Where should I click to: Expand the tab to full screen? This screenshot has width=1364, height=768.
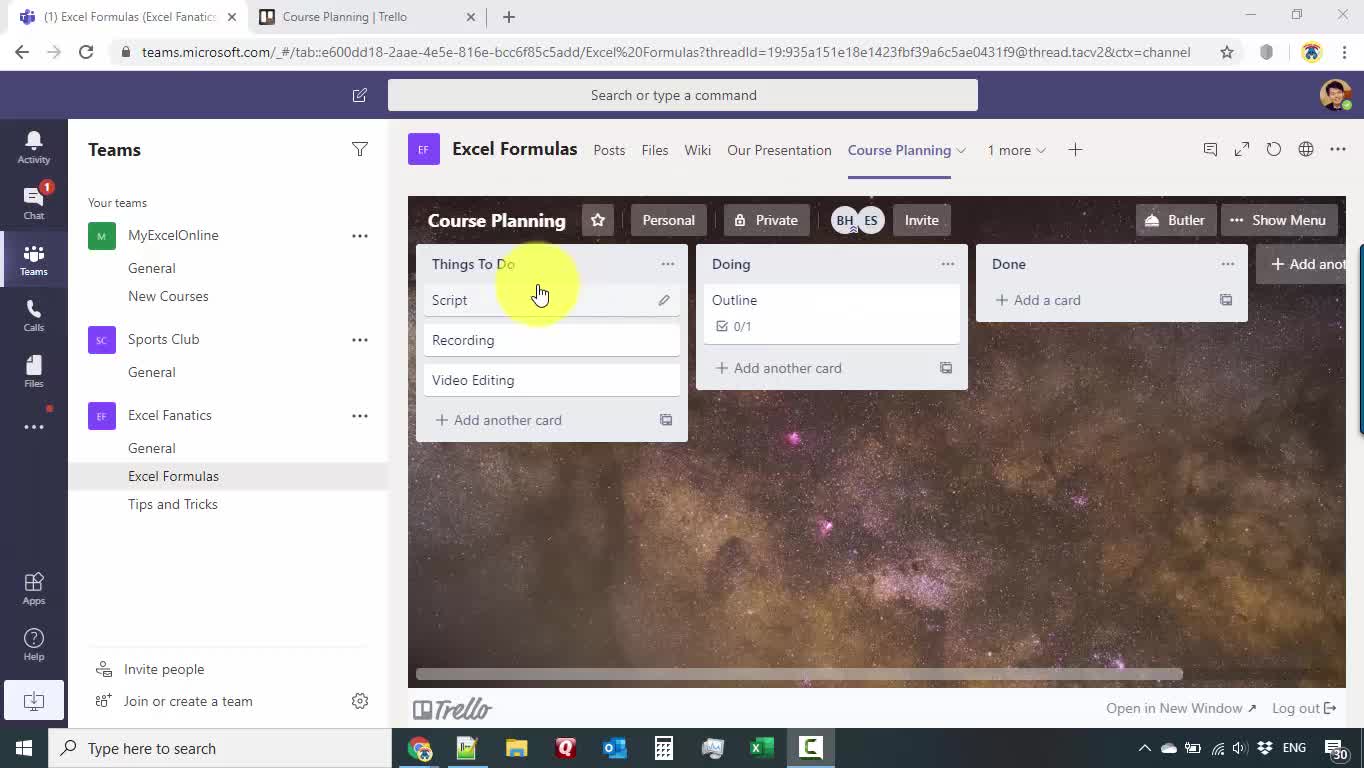1242,149
